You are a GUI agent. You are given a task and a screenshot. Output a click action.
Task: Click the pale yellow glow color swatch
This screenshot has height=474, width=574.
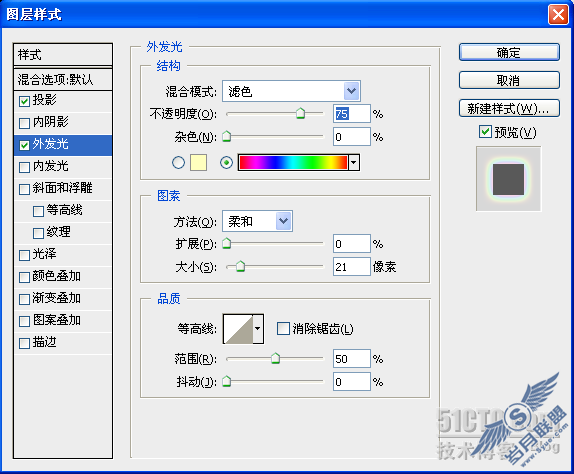[198, 163]
